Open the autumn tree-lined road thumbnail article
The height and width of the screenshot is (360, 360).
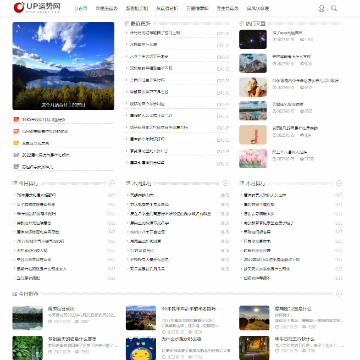pos(254,348)
